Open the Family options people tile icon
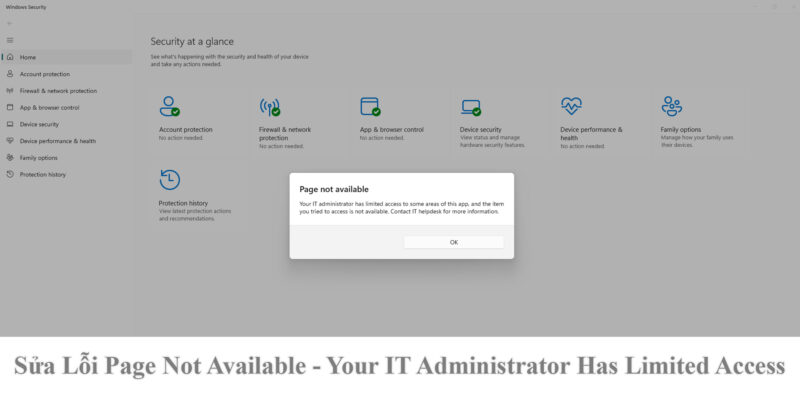This screenshot has height=400, width=800. pyautogui.click(x=671, y=106)
